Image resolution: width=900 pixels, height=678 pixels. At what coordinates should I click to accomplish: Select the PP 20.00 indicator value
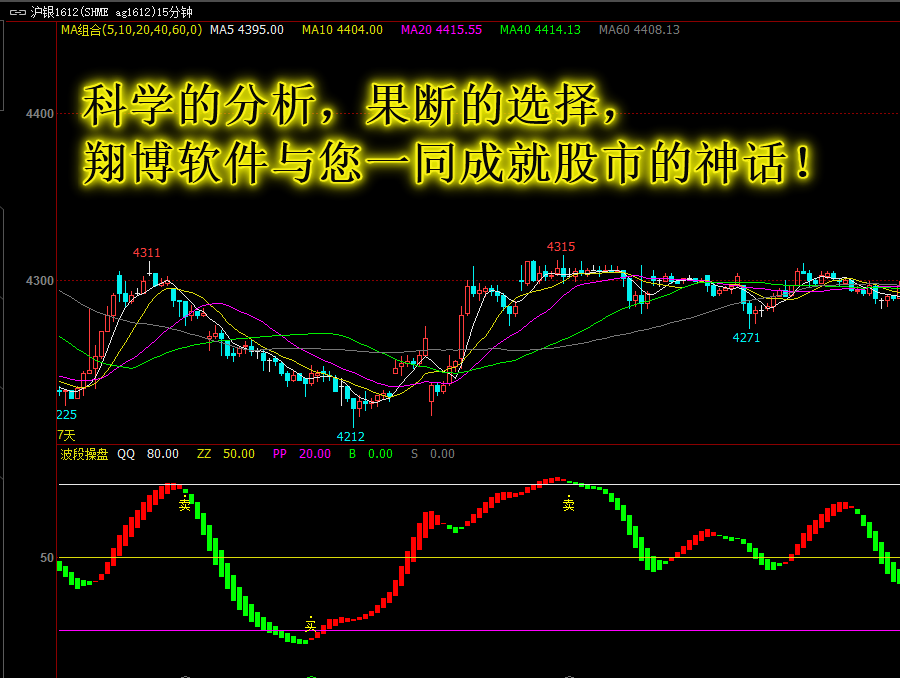[x=302, y=454]
